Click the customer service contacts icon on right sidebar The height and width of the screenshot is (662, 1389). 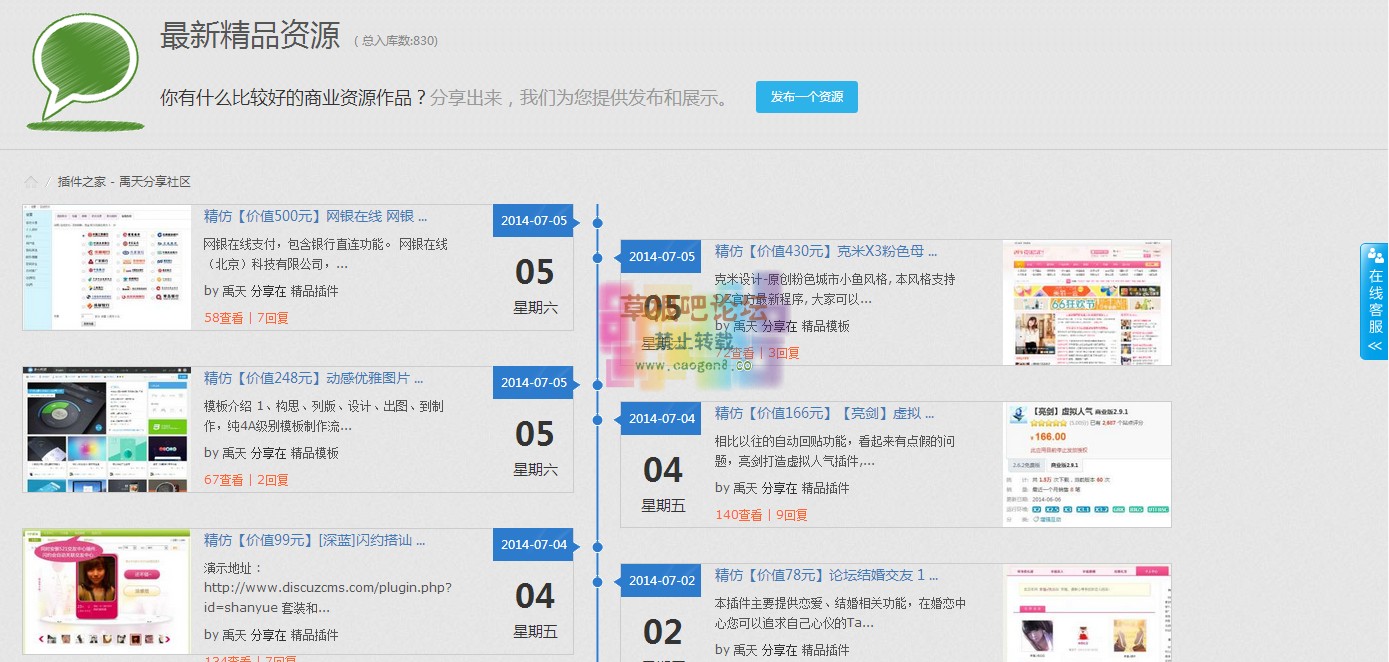(1374, 256)
